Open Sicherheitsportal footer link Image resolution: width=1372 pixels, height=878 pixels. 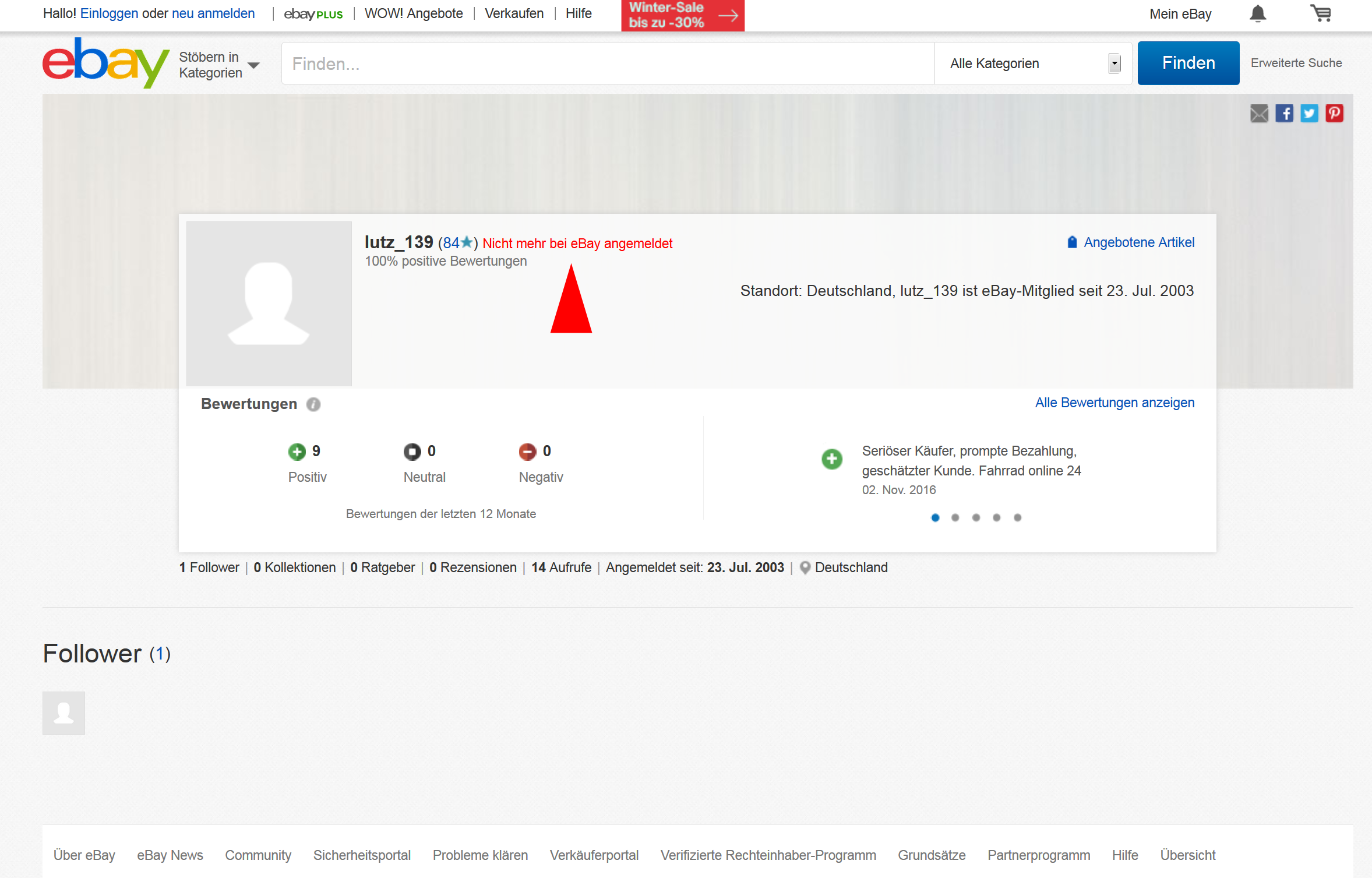click(x=362, y=855)
